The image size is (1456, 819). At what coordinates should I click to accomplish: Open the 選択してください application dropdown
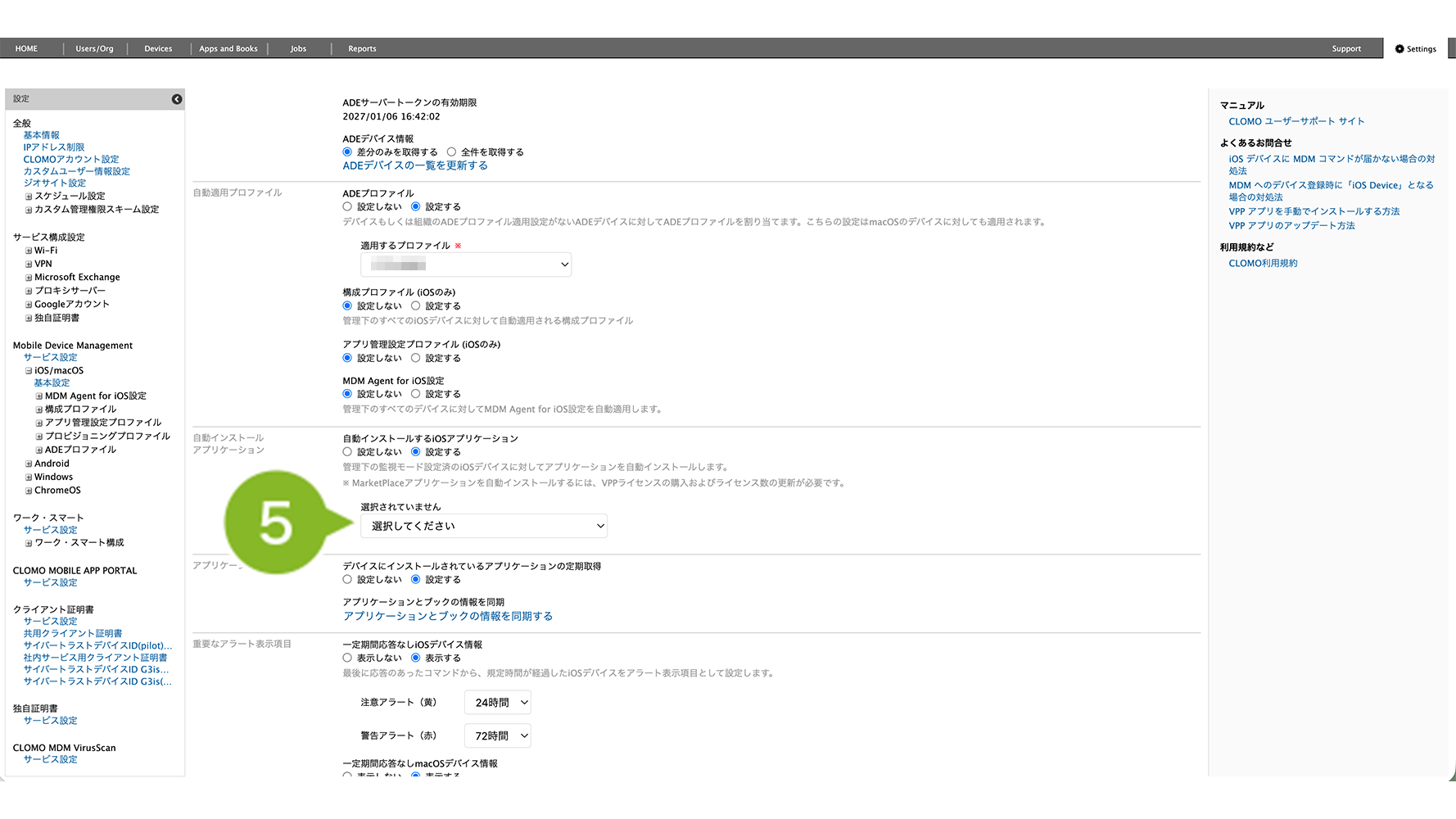(x=483, y=526)
